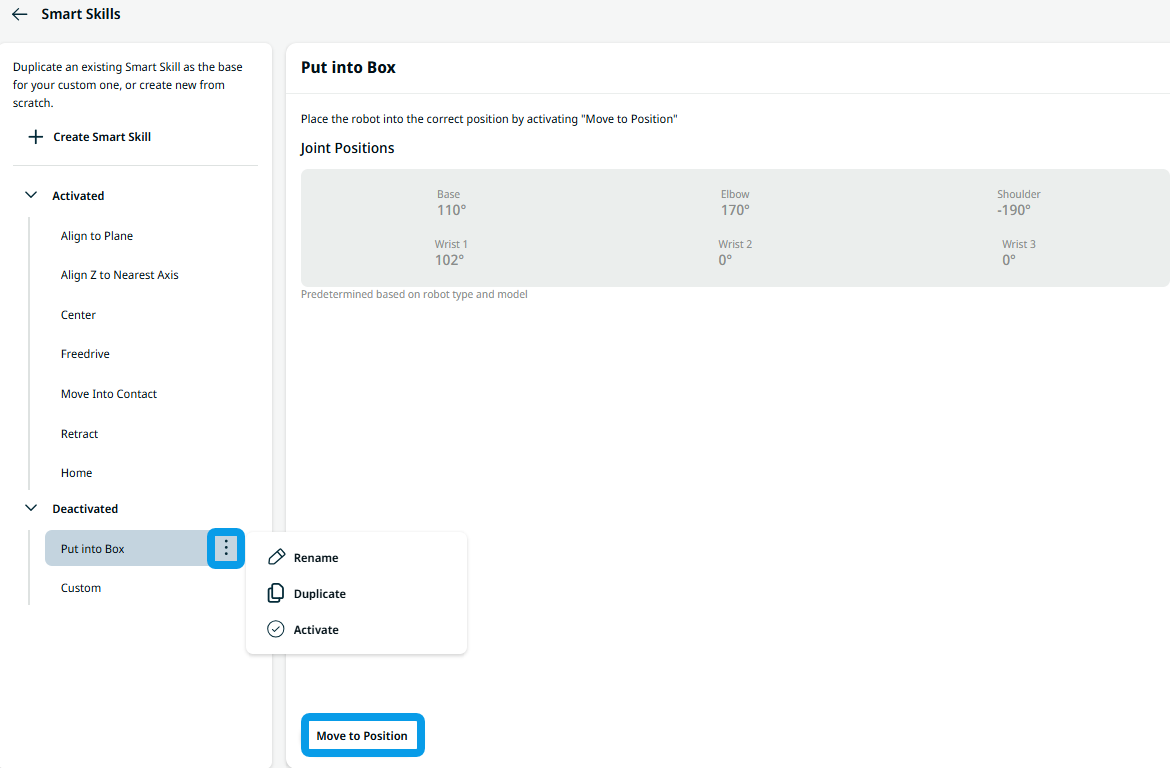This screenshot has height=768, width=1170.
Task: Click the pencil Rename icon
Action: [x=277, y=558]
